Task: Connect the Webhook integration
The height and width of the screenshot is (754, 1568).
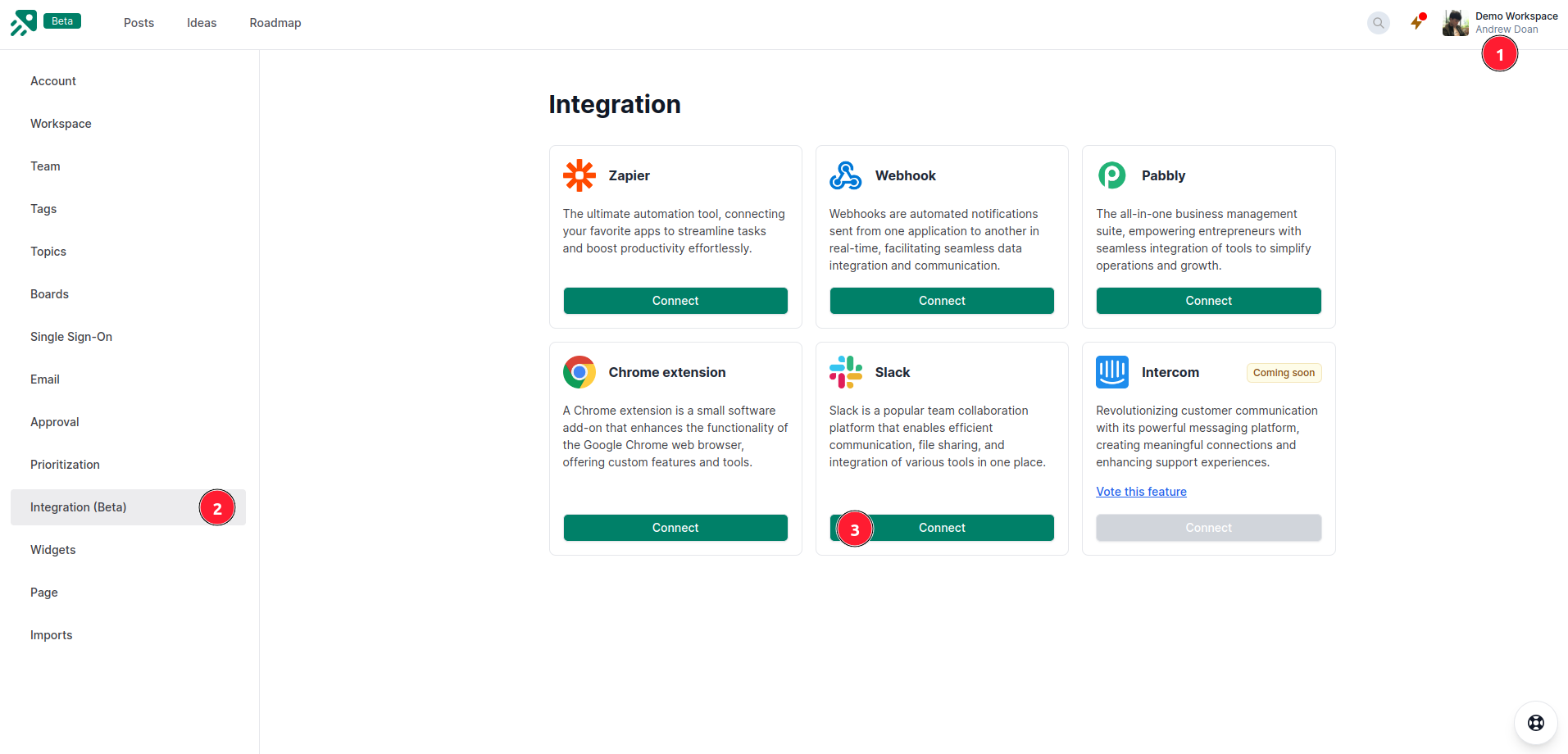Action: point(942,301)
